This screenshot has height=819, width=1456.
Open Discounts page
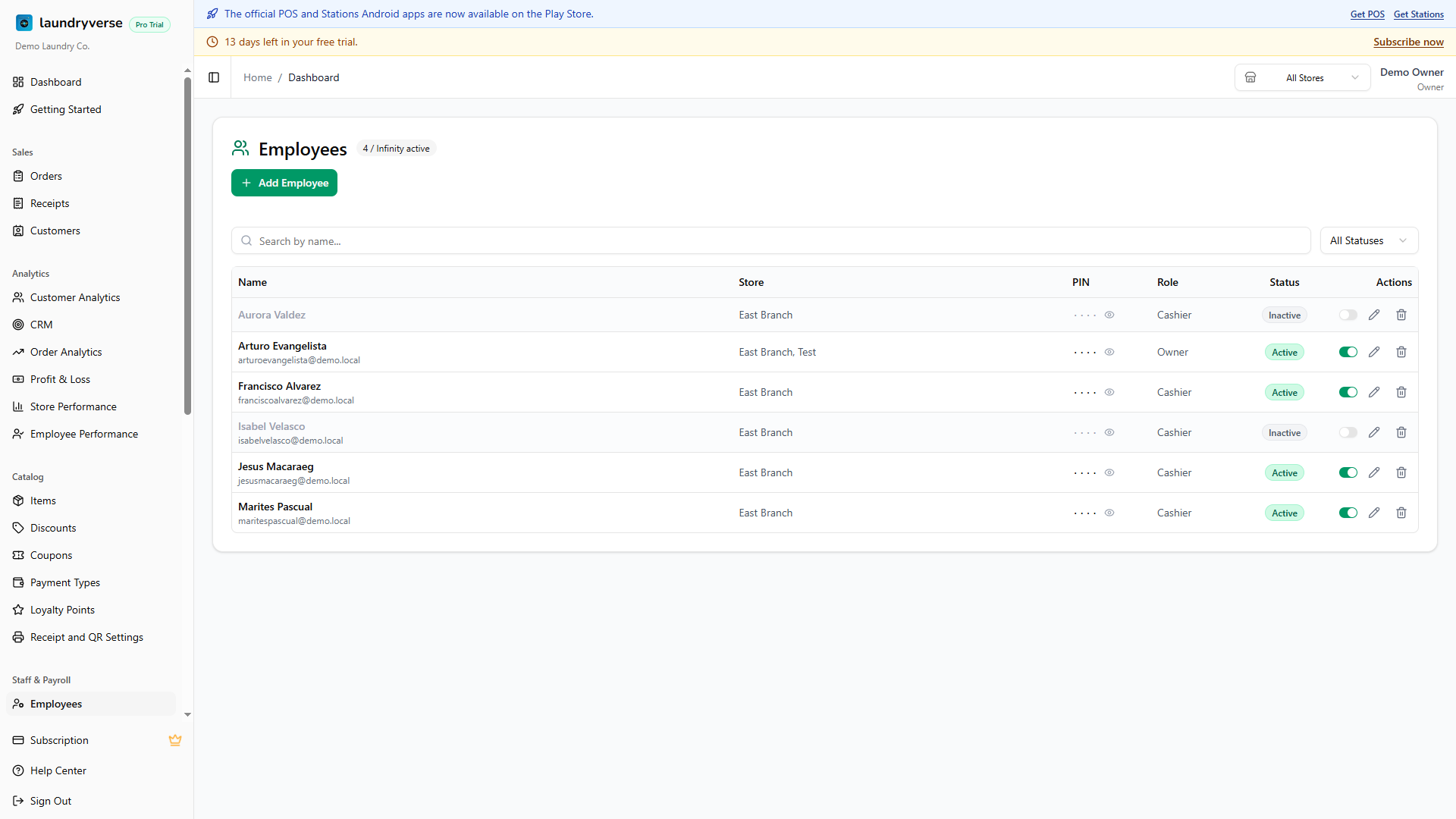coord(91,528)
